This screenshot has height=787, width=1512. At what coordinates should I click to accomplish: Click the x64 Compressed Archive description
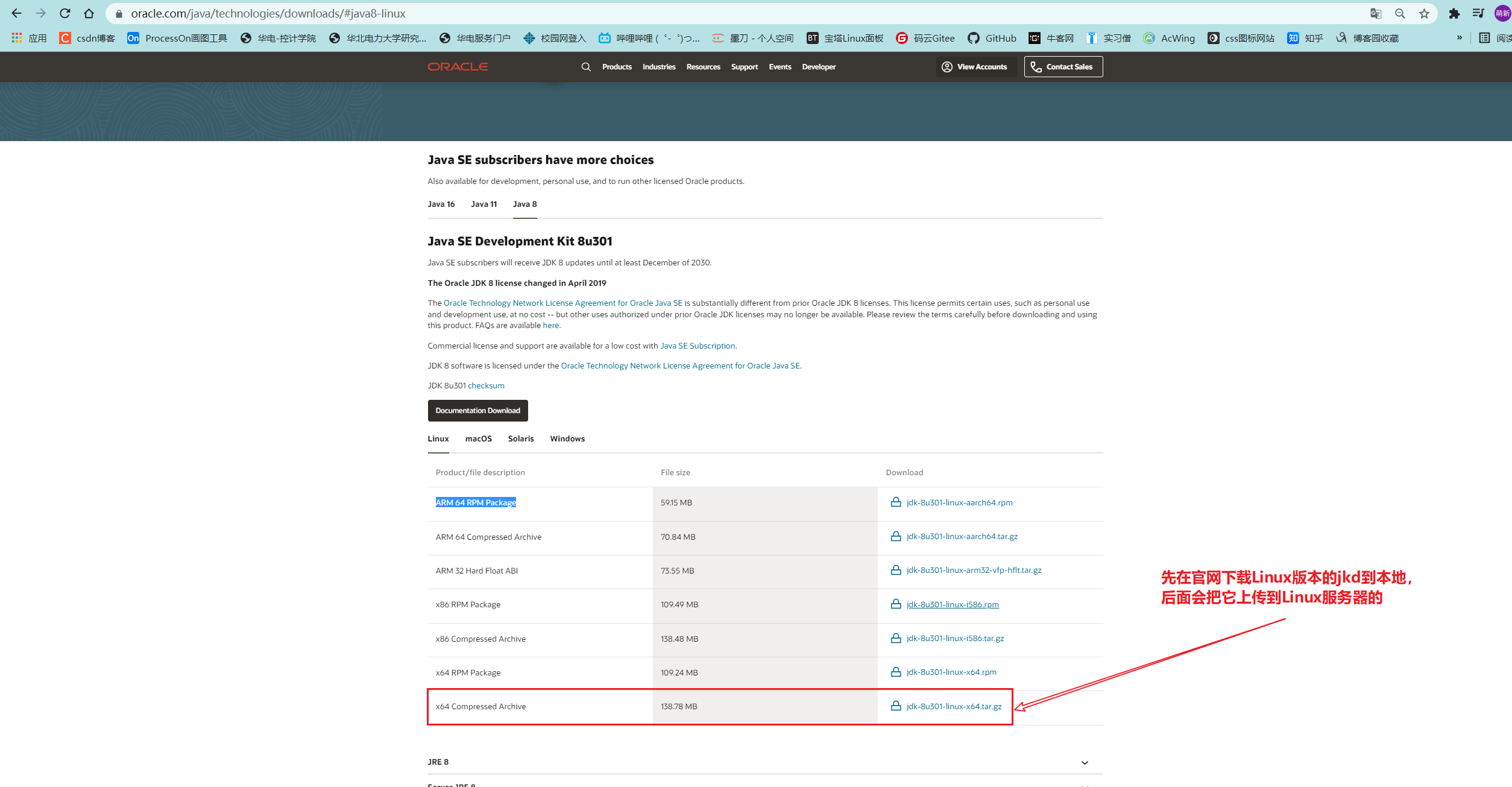click(480, 707)
